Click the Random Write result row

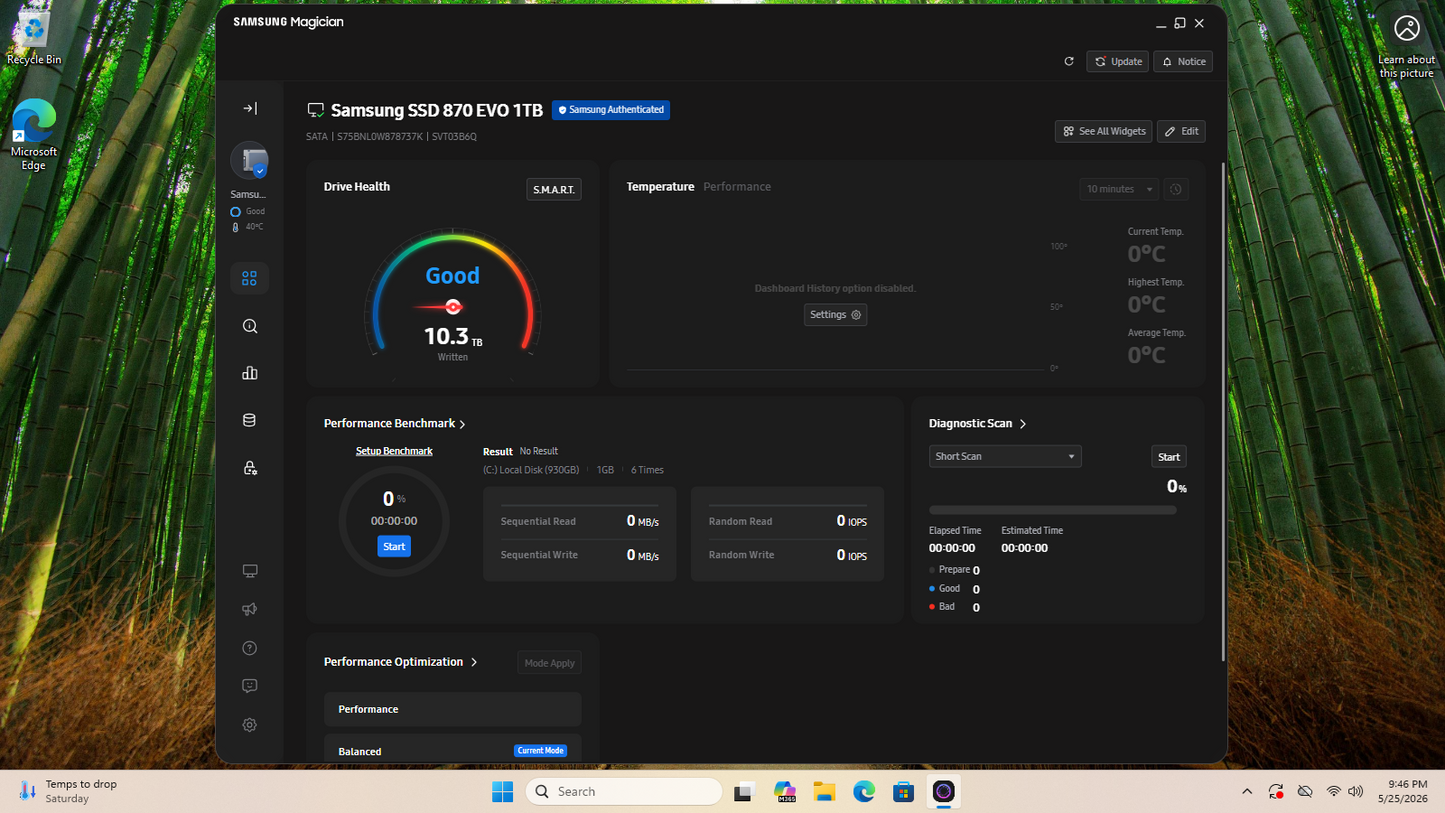point(788,555)
